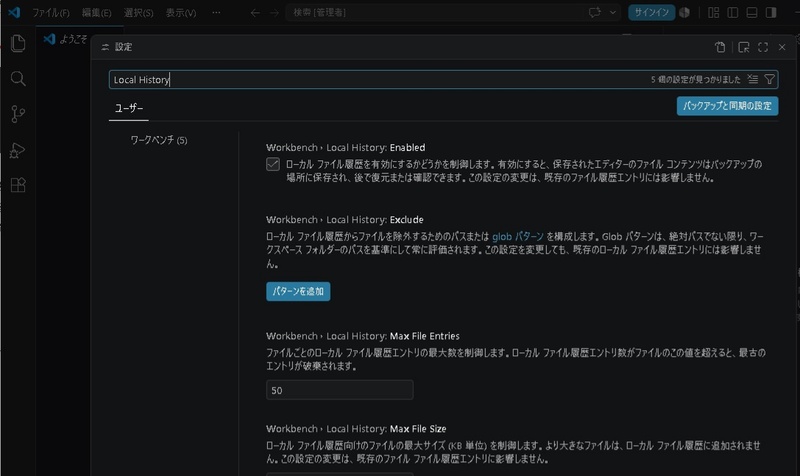Viewport: 800px width, 476px height.
Task: Click the パターンを追加 button
Action: click(x=298, y=291)
